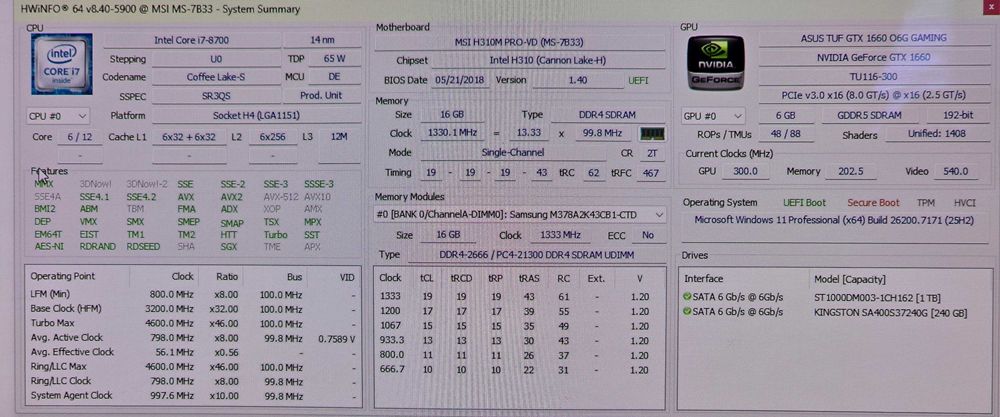Click the 666.7 clock row in timings table

point(518,370)
